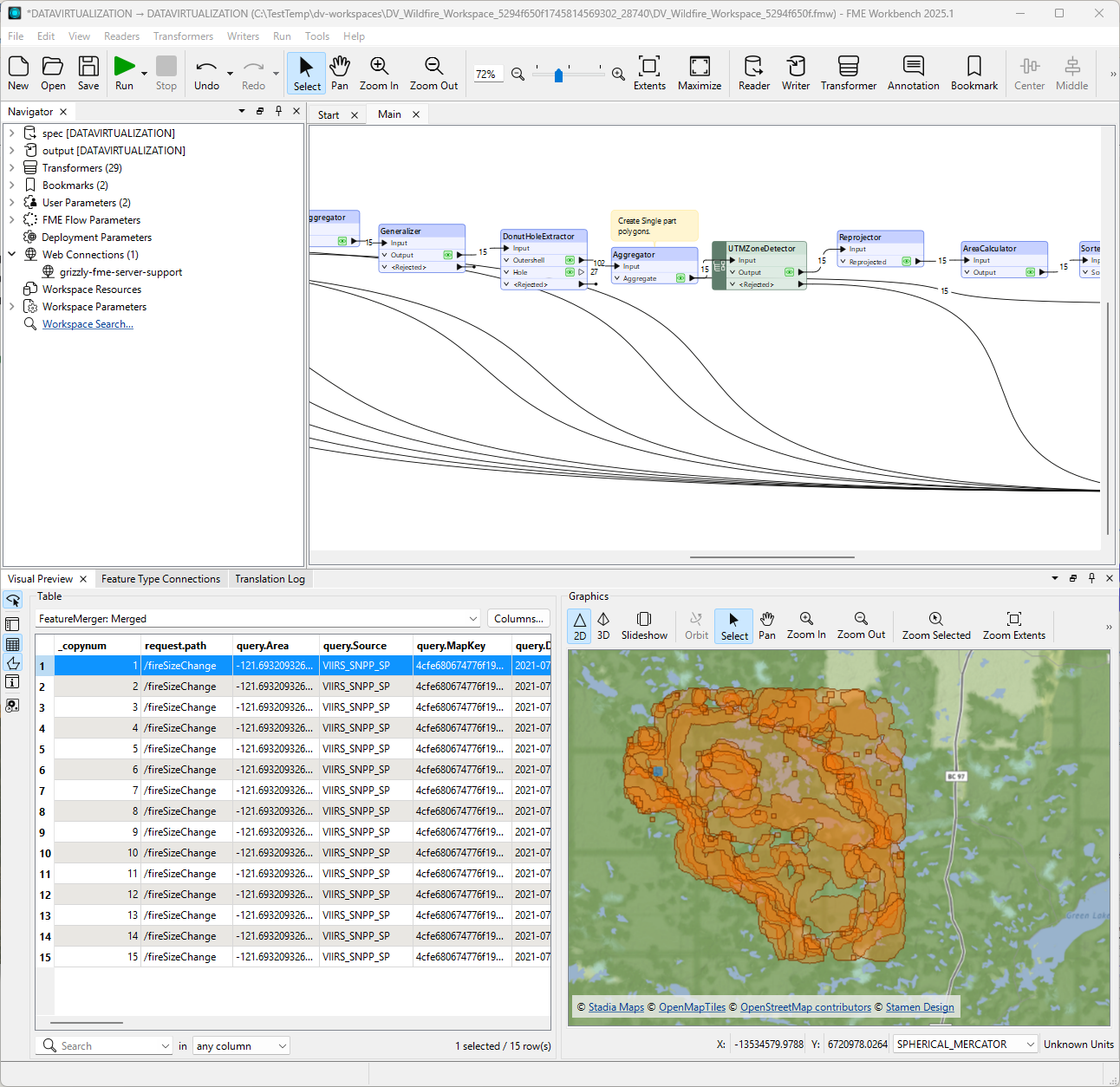Viewport: 1120px width, 1087px height.
Task: Open the SPHERICAL_MERCATOR coordinate system dropdown
Action: pos(965,1045)
